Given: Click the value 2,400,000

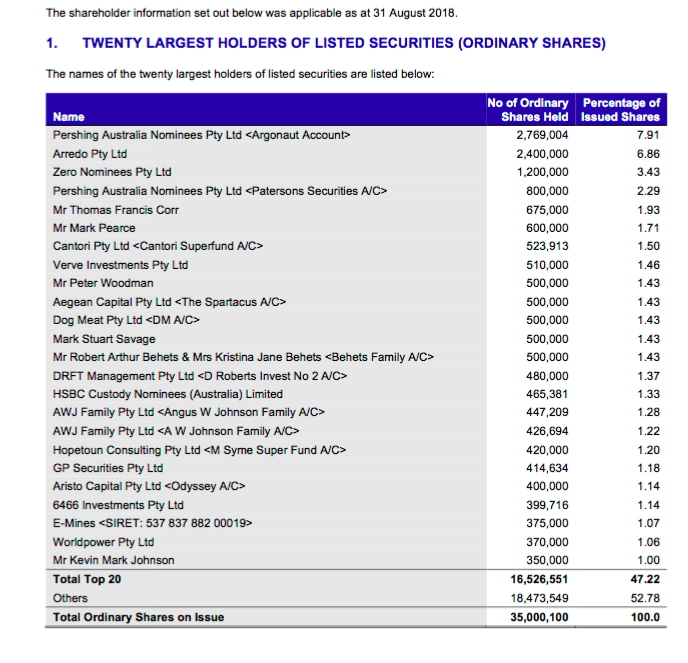Looking at the screenshot, I should pos(542,154).
